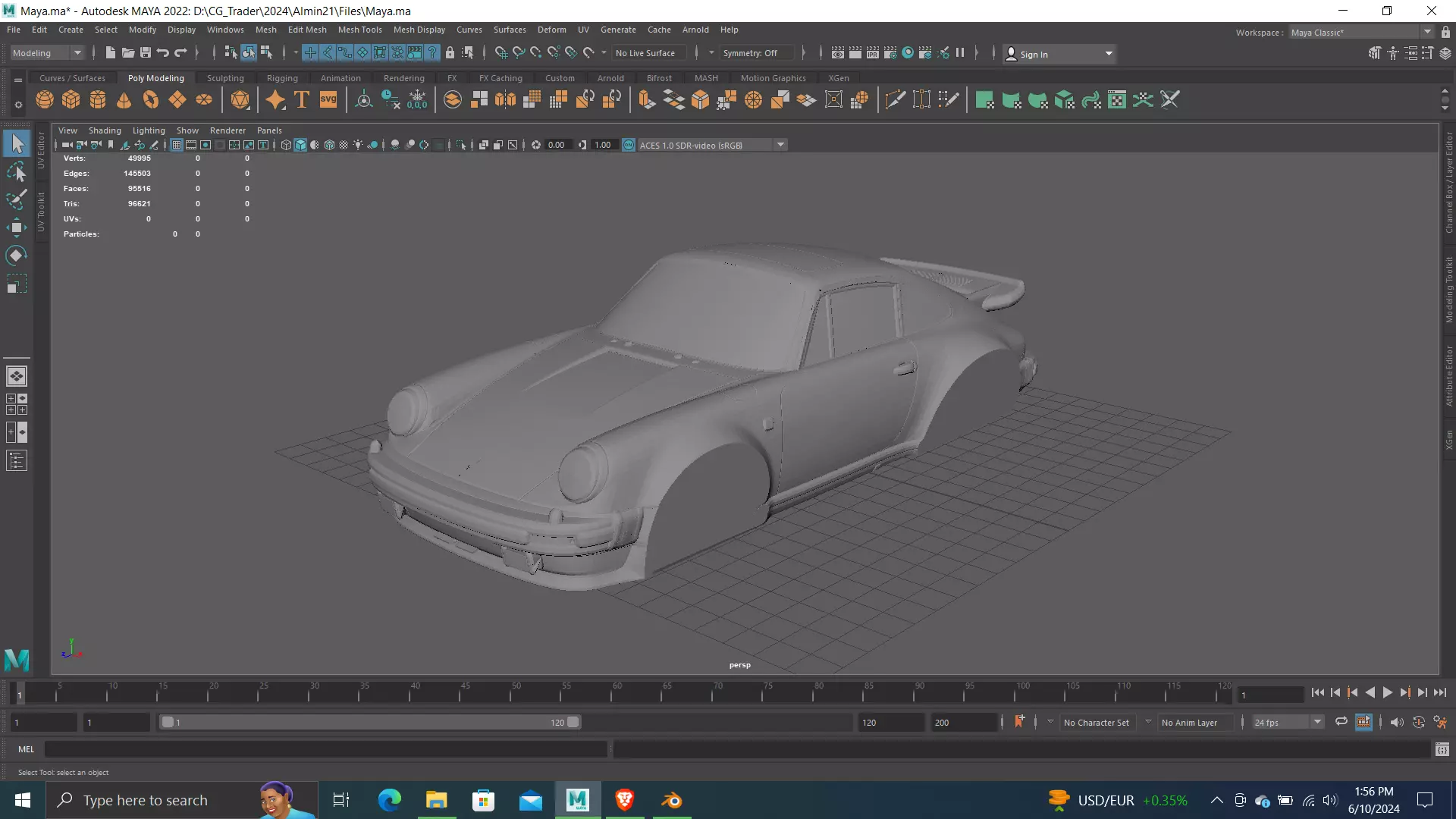The width and height of the screenshot is (1456, 819).
Task: Create a polygon cylinder from the shelf
Action: pos(98,100)
